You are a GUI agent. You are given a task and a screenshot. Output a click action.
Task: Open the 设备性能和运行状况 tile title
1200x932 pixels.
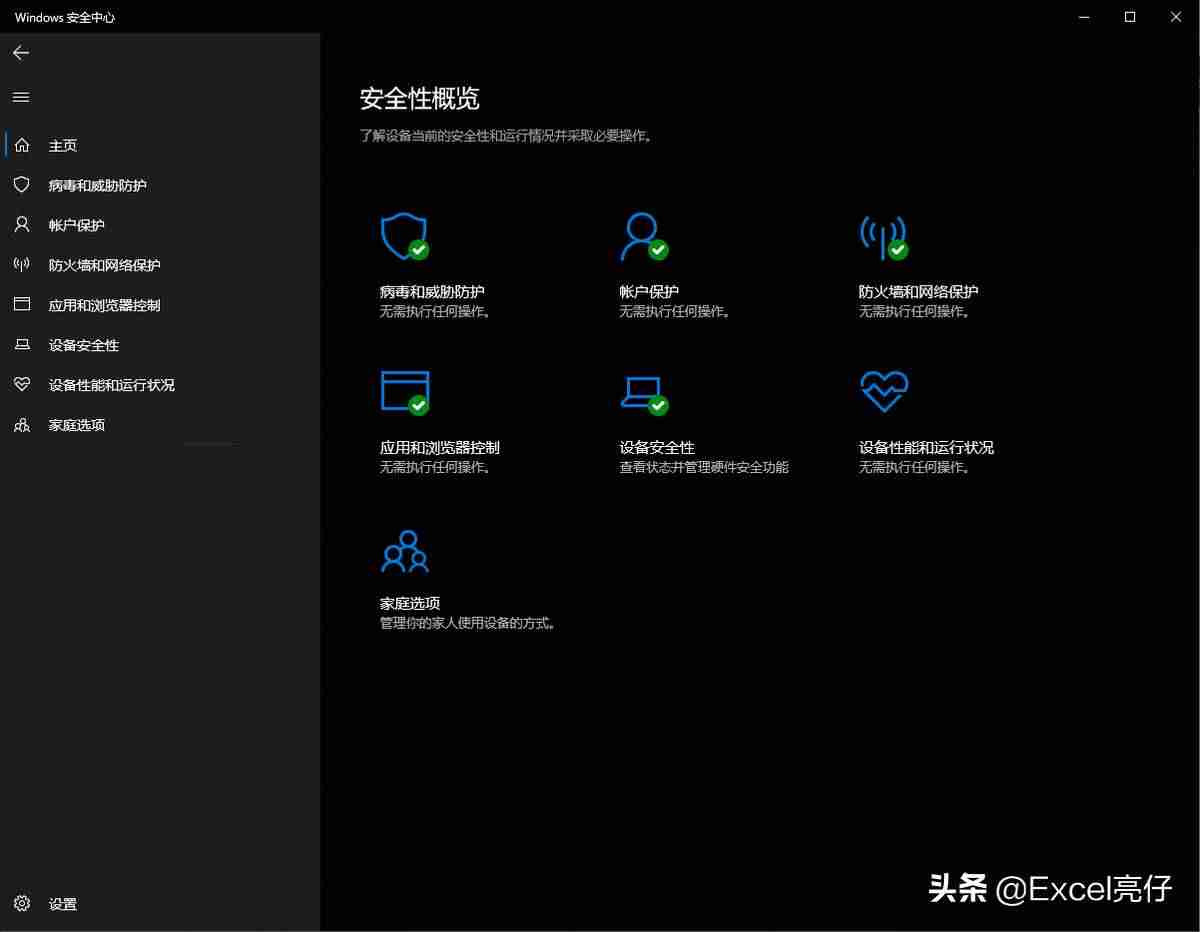point(927,448)
